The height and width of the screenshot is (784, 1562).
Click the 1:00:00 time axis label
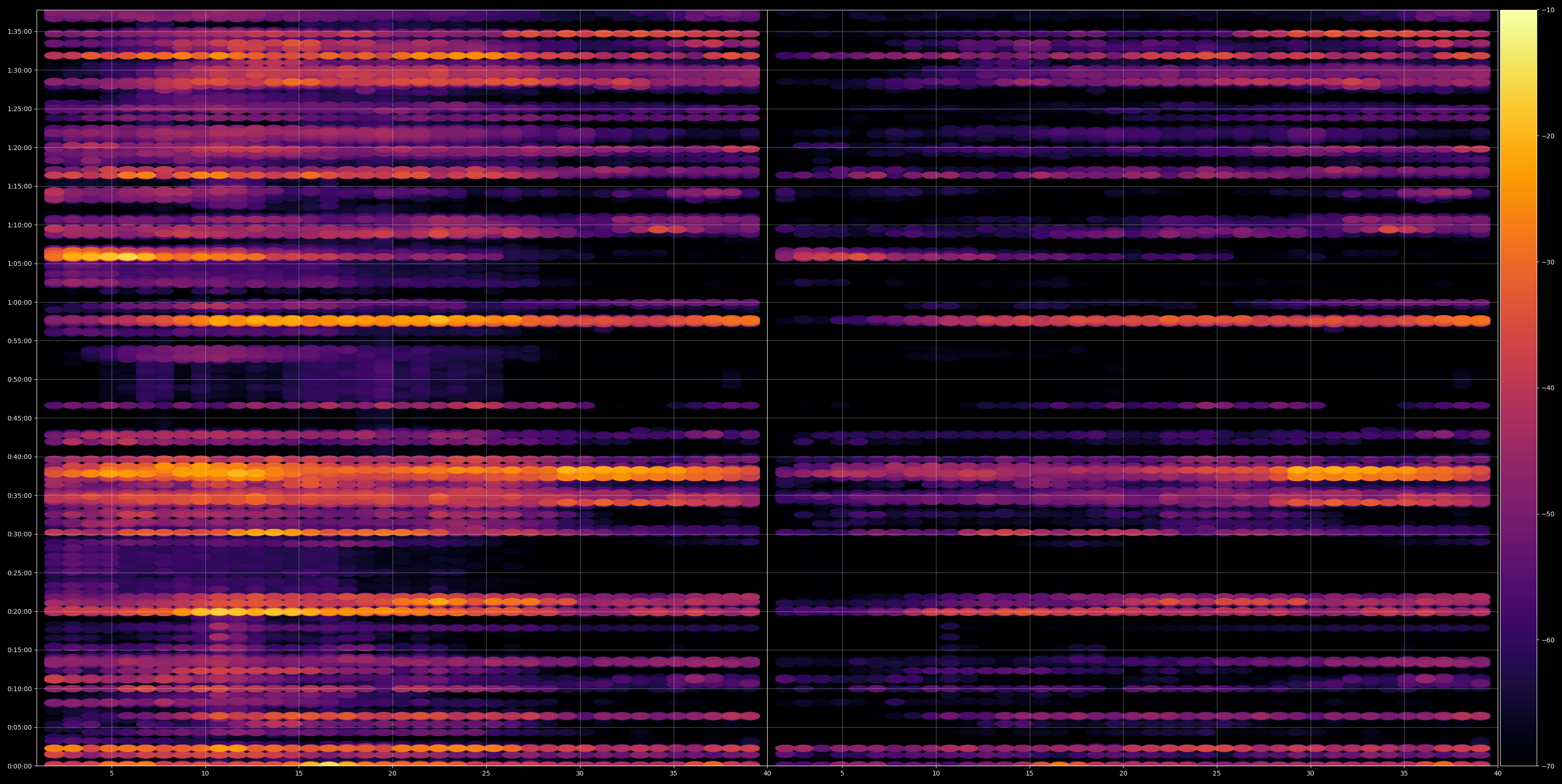coord(19,302)
